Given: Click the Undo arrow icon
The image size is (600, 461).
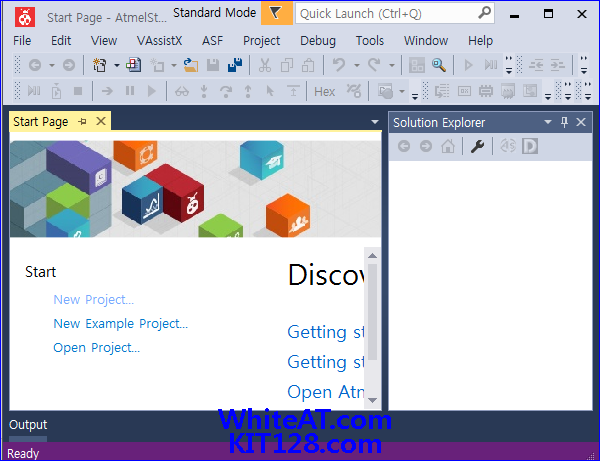Looking at the screenshot, I should (x=339, y=65).
